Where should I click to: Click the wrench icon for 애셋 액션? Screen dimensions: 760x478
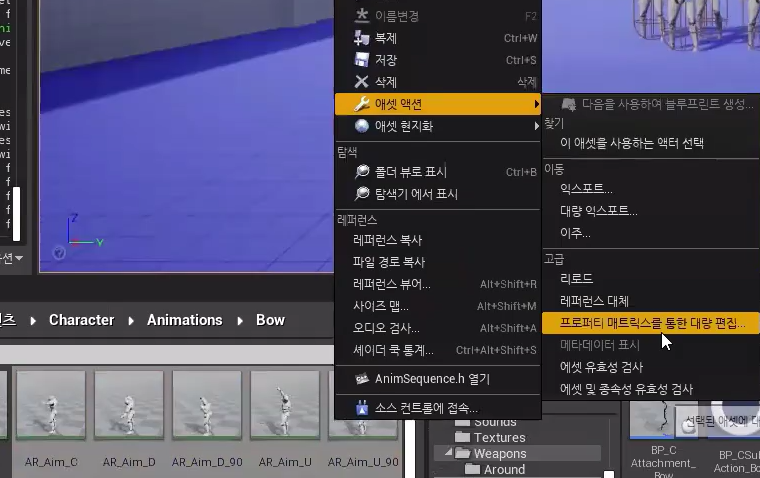362,104
